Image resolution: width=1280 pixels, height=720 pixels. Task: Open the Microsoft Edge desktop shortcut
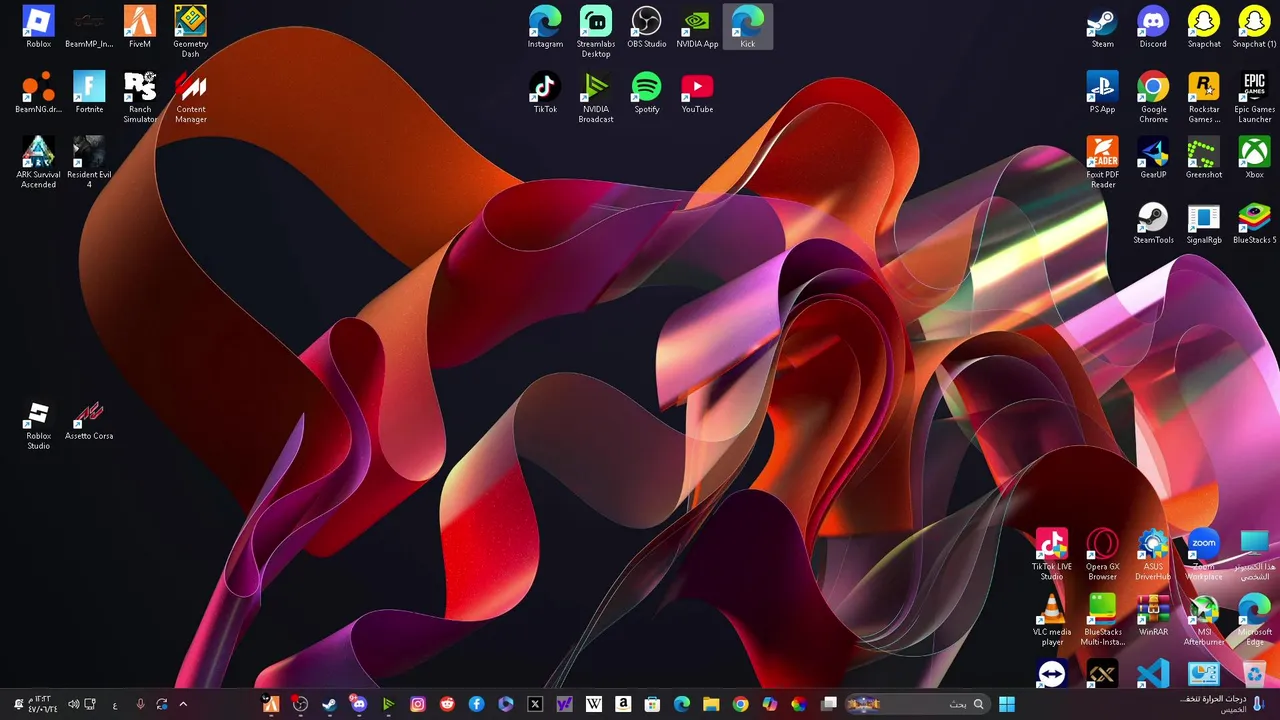[1254, 619]
